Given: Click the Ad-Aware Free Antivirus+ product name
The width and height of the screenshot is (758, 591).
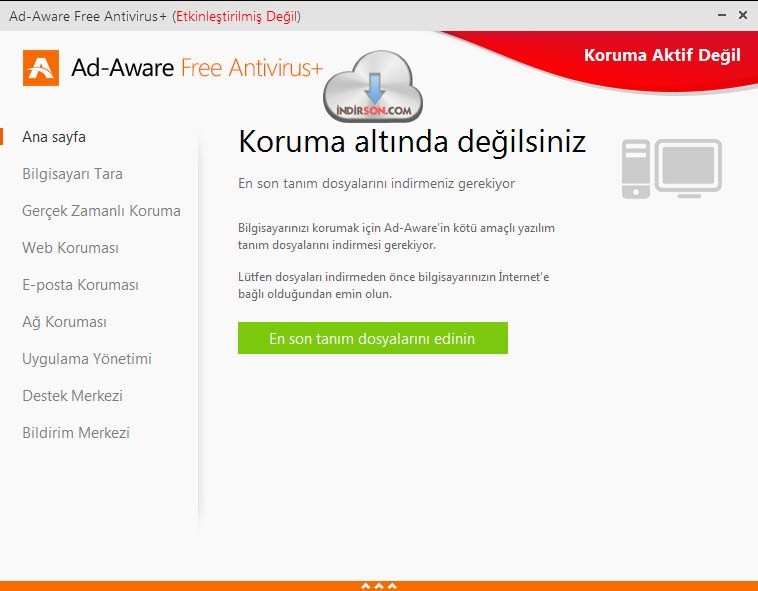Looking at the screenshot, I should point(197,68).
